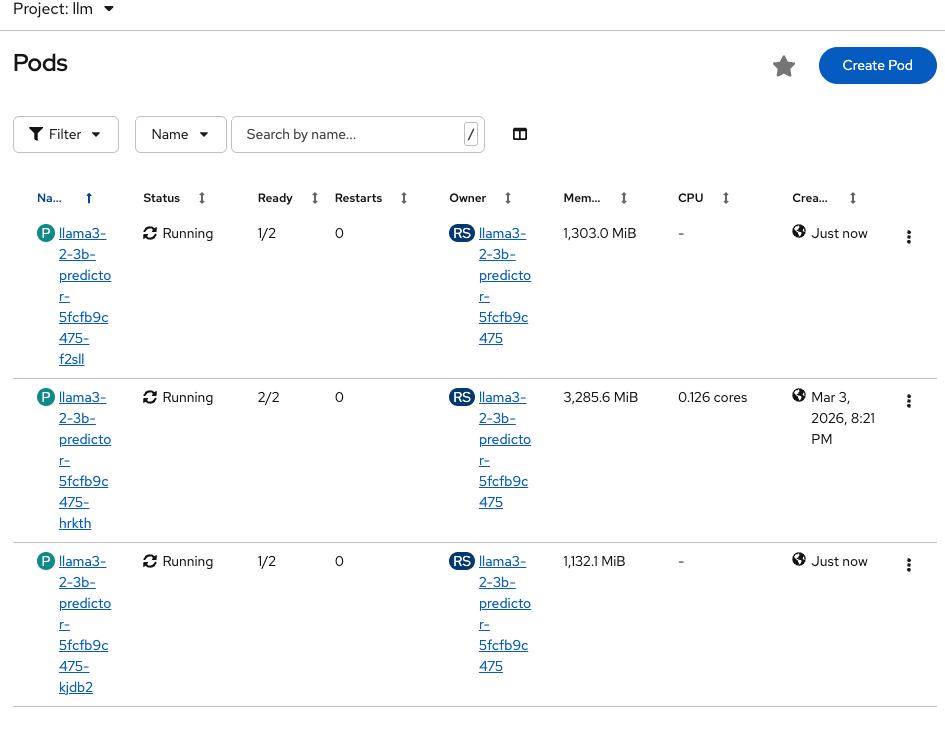Sort by Created column header
This screenshot has height=738, width=945.
(x=809, y=198)
